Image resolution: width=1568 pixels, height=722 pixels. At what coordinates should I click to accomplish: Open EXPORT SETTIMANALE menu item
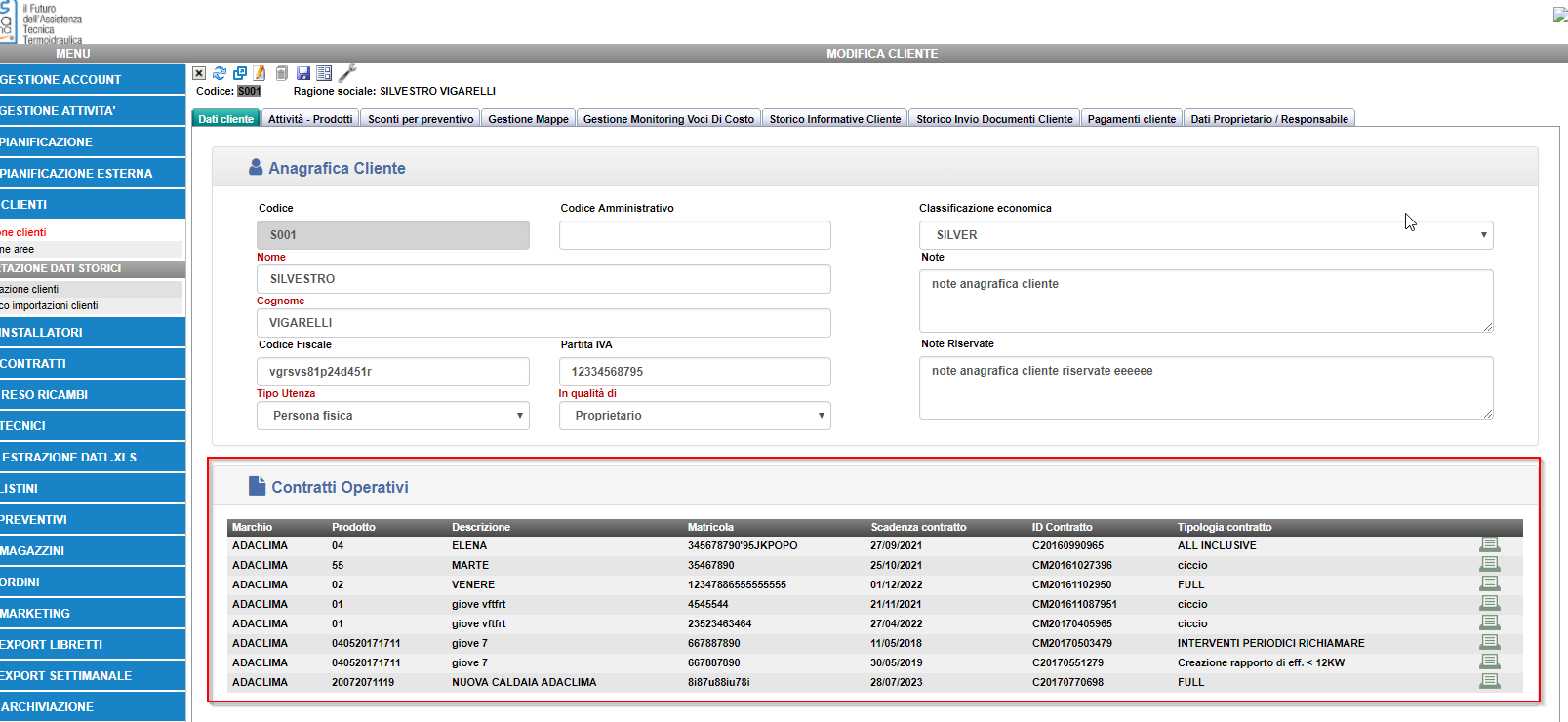coord(93,676)
